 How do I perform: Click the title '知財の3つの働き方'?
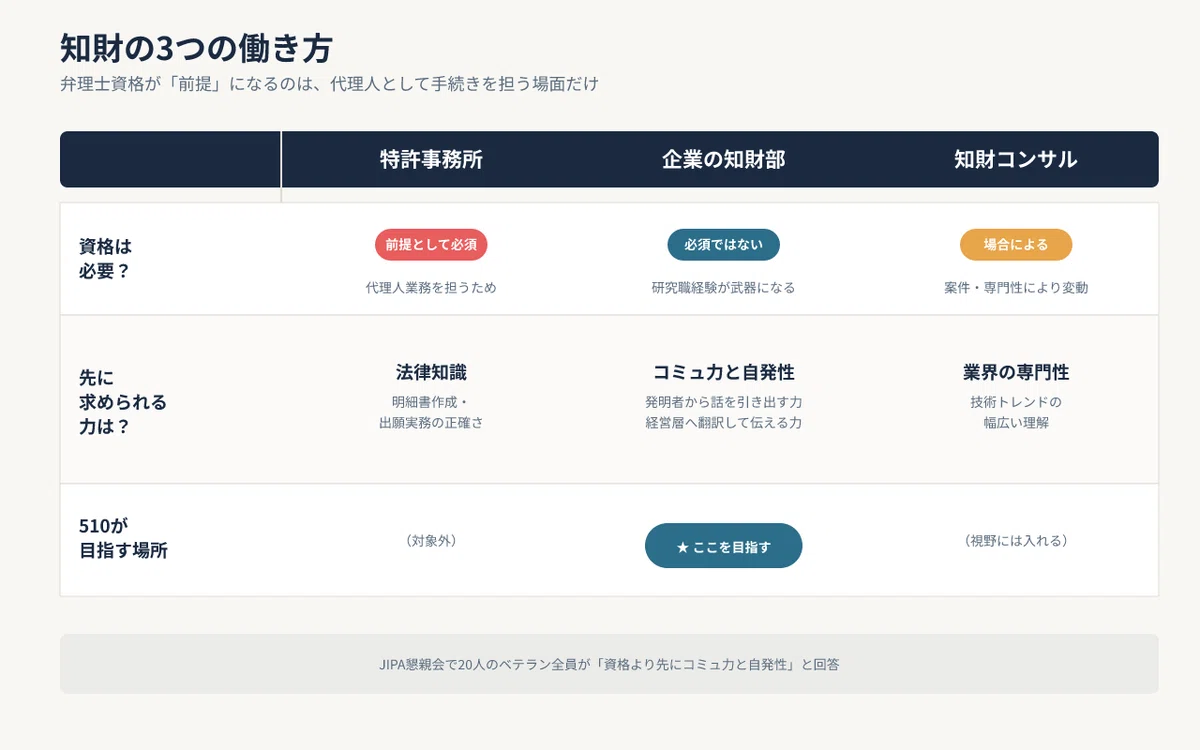coord(196,48)
